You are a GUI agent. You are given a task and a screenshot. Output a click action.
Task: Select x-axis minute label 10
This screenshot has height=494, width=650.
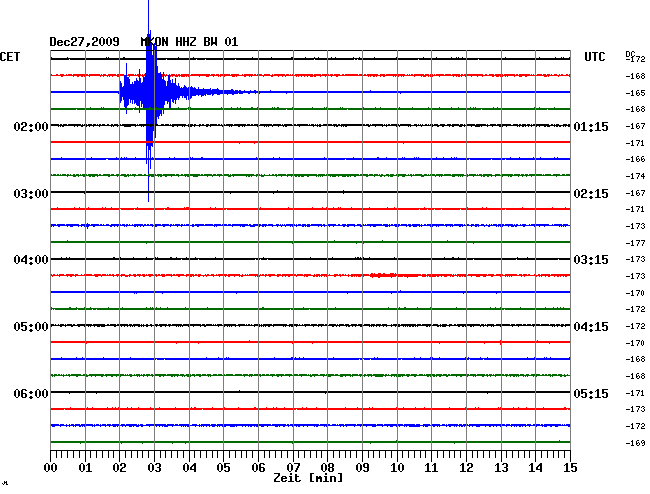pyautogui.click(x=397, y=468)
